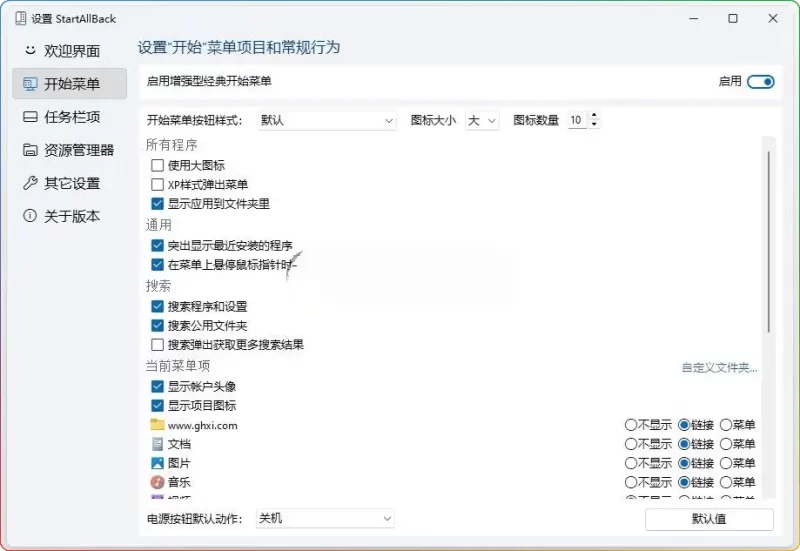Enable 使用大图标 checkbox
Image resolution: width=800 pixels, height=551 pixels.
click(157, 165)
